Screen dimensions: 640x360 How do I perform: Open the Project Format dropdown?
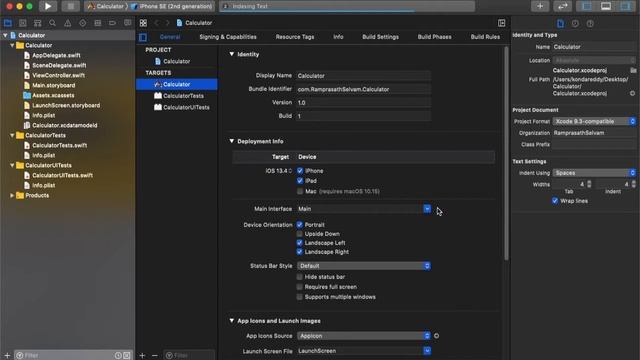tap(594, 121)
